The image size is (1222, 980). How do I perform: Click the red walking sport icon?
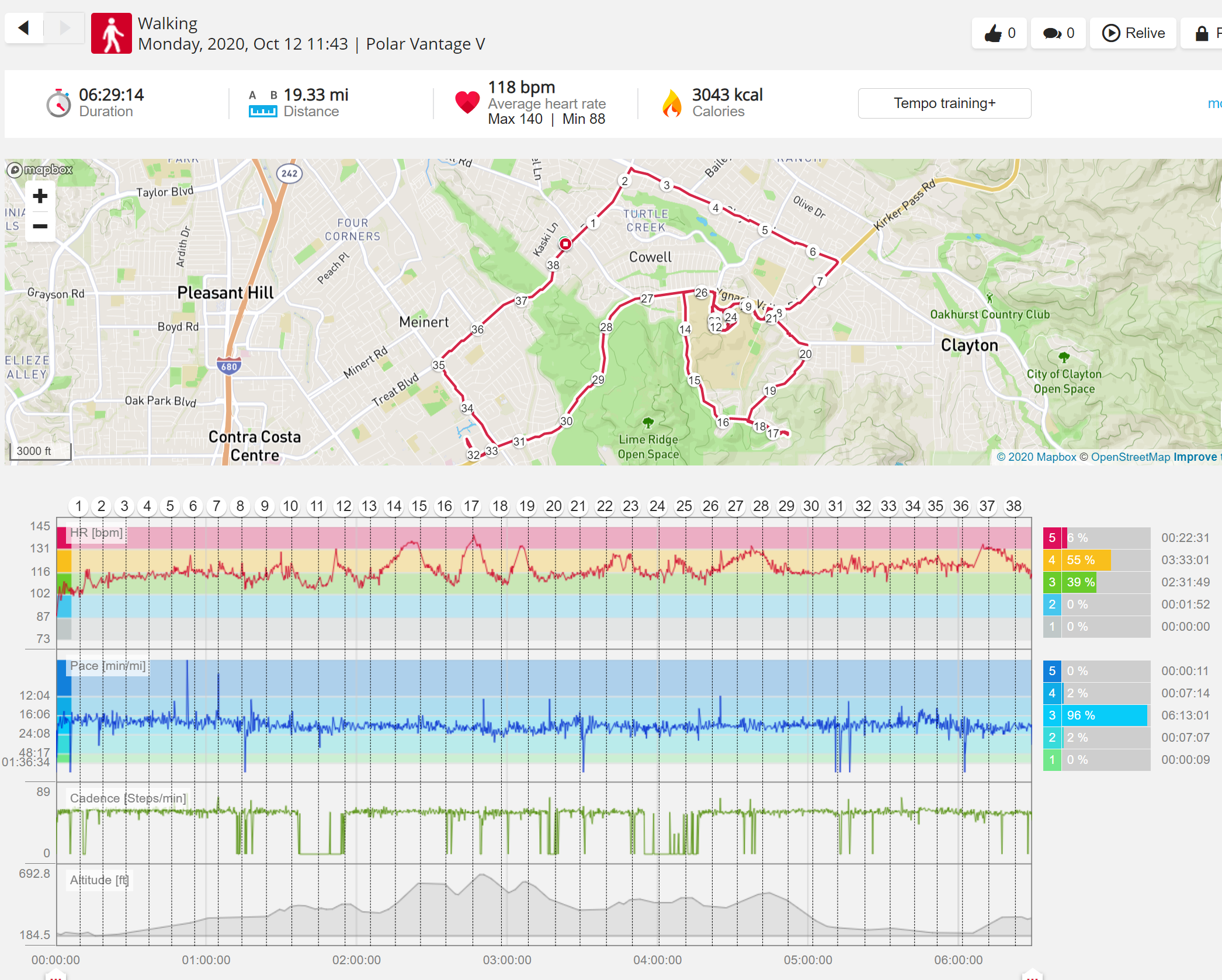tap(112, 33)
